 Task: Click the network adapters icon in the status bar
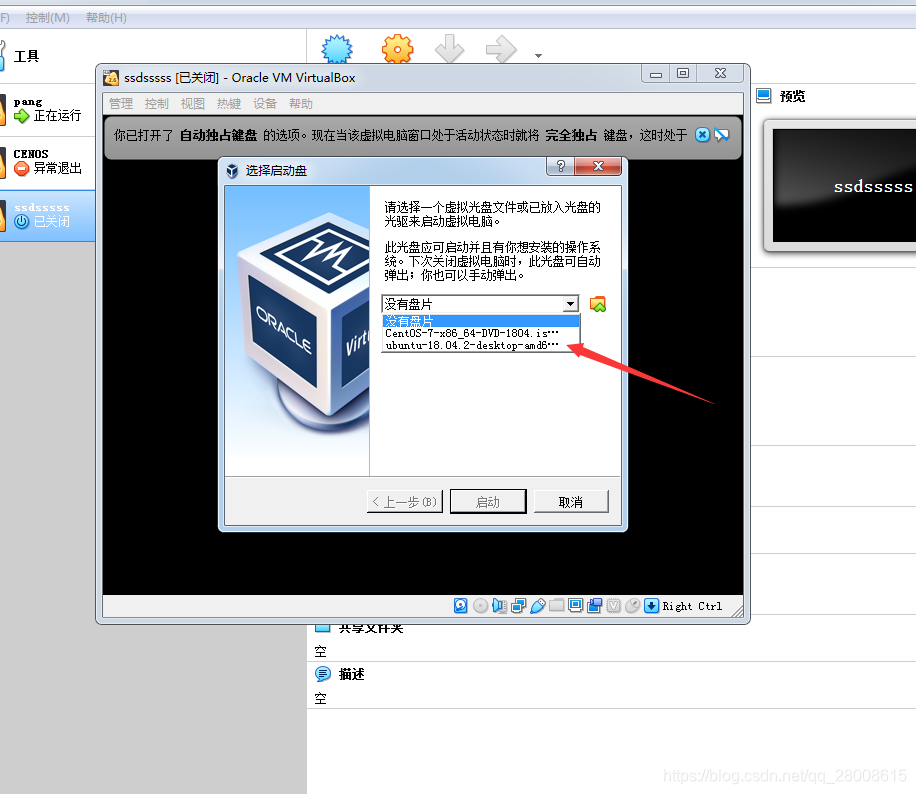point(518,606)
